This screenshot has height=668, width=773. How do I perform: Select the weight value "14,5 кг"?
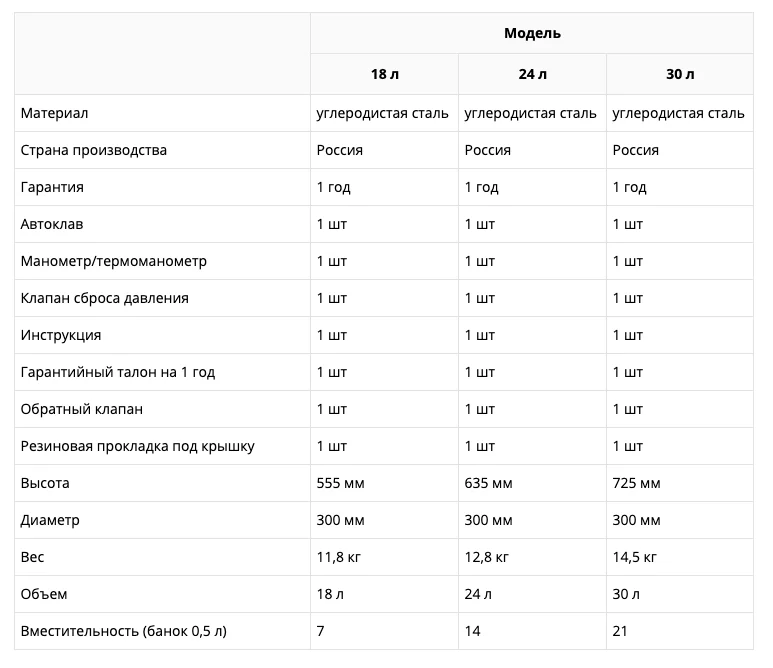[x=635, y=557]
